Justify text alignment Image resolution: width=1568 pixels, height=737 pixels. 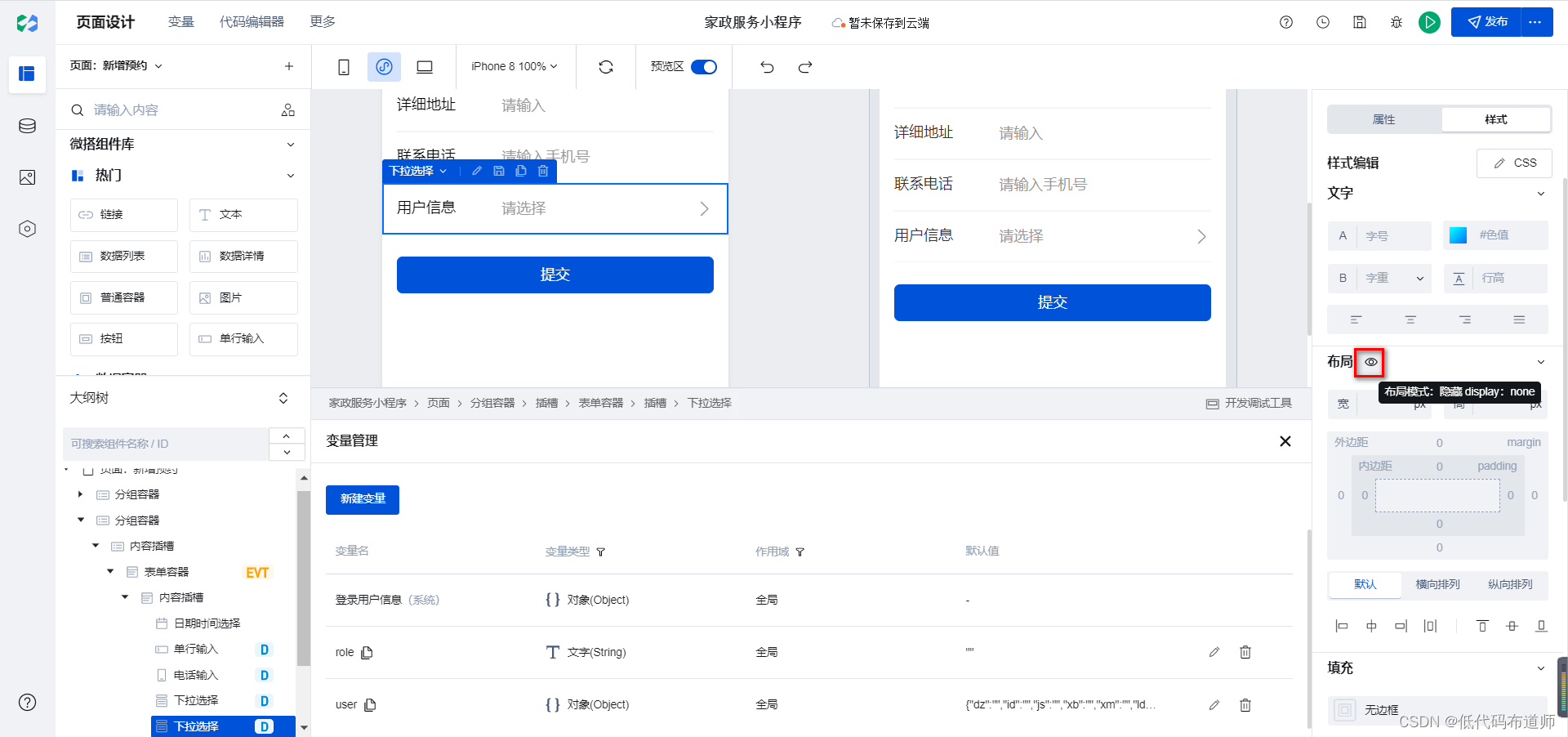1519,319
